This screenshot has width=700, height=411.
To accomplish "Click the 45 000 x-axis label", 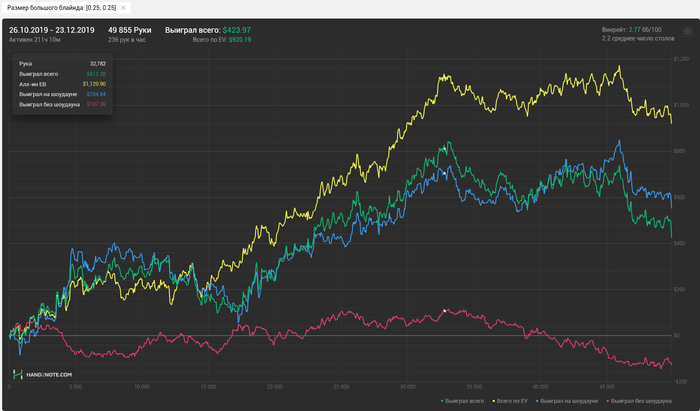I will (x=607, y=387).
